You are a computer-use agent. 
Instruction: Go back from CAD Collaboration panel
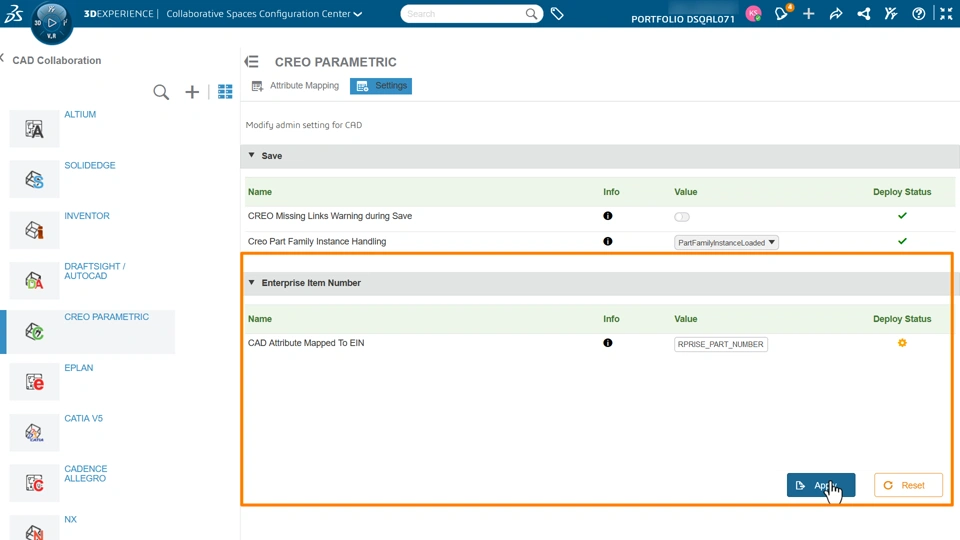tap(2, 59)
